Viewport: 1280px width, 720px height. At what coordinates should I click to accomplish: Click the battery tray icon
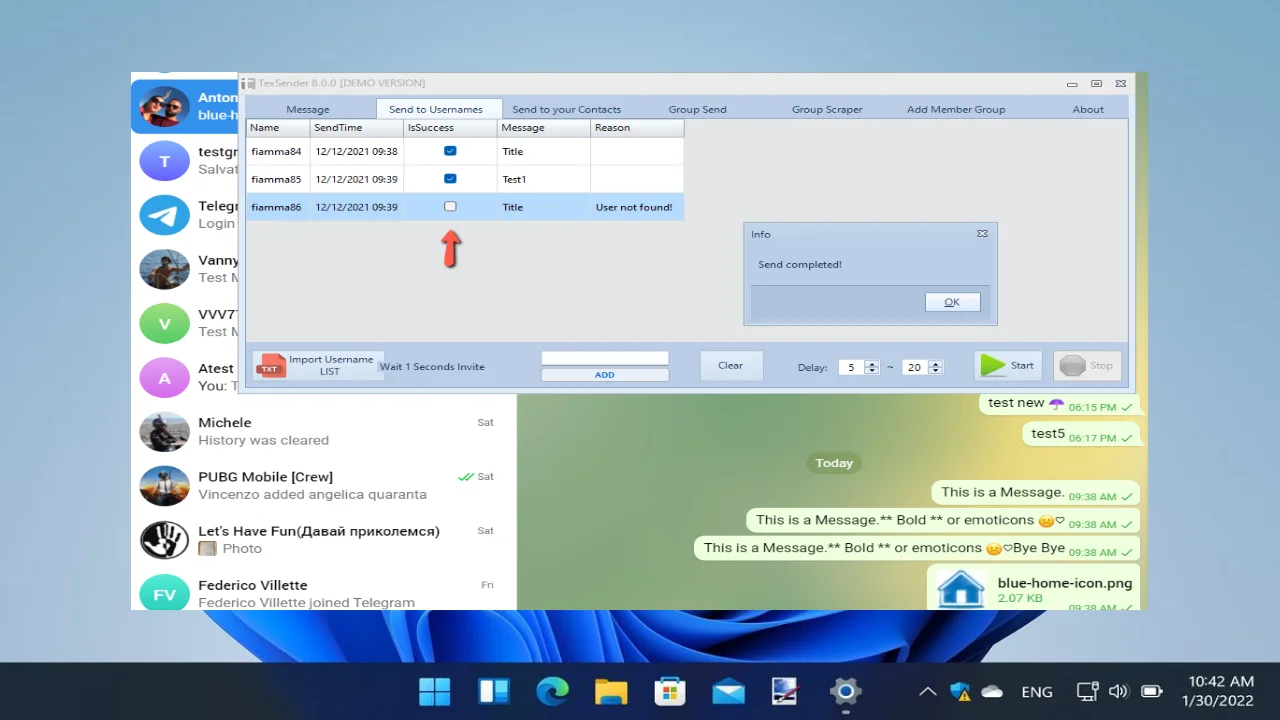point(1152,691)
